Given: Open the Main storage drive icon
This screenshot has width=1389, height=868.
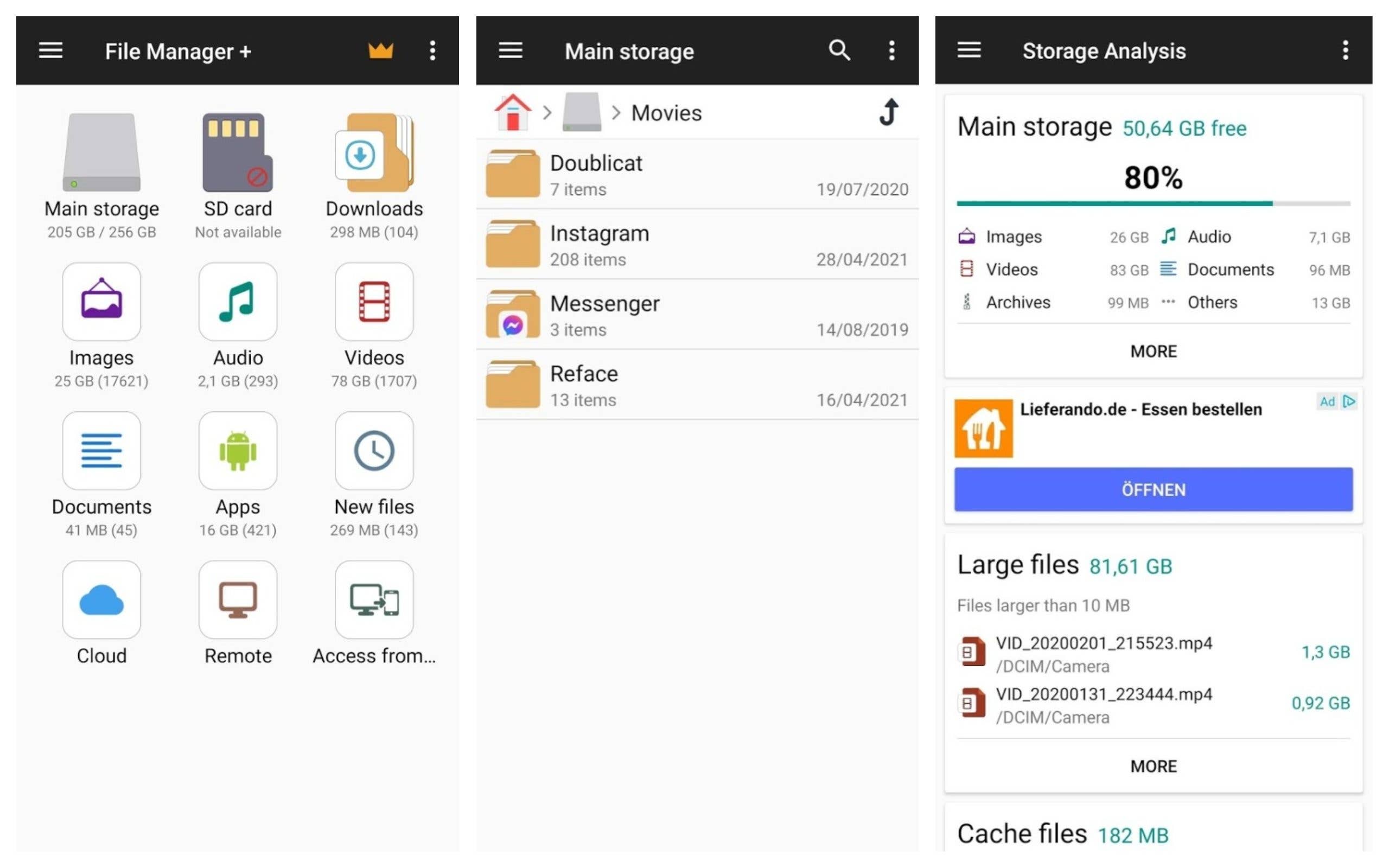Looking at the screenshot, I should coord(101,152).
